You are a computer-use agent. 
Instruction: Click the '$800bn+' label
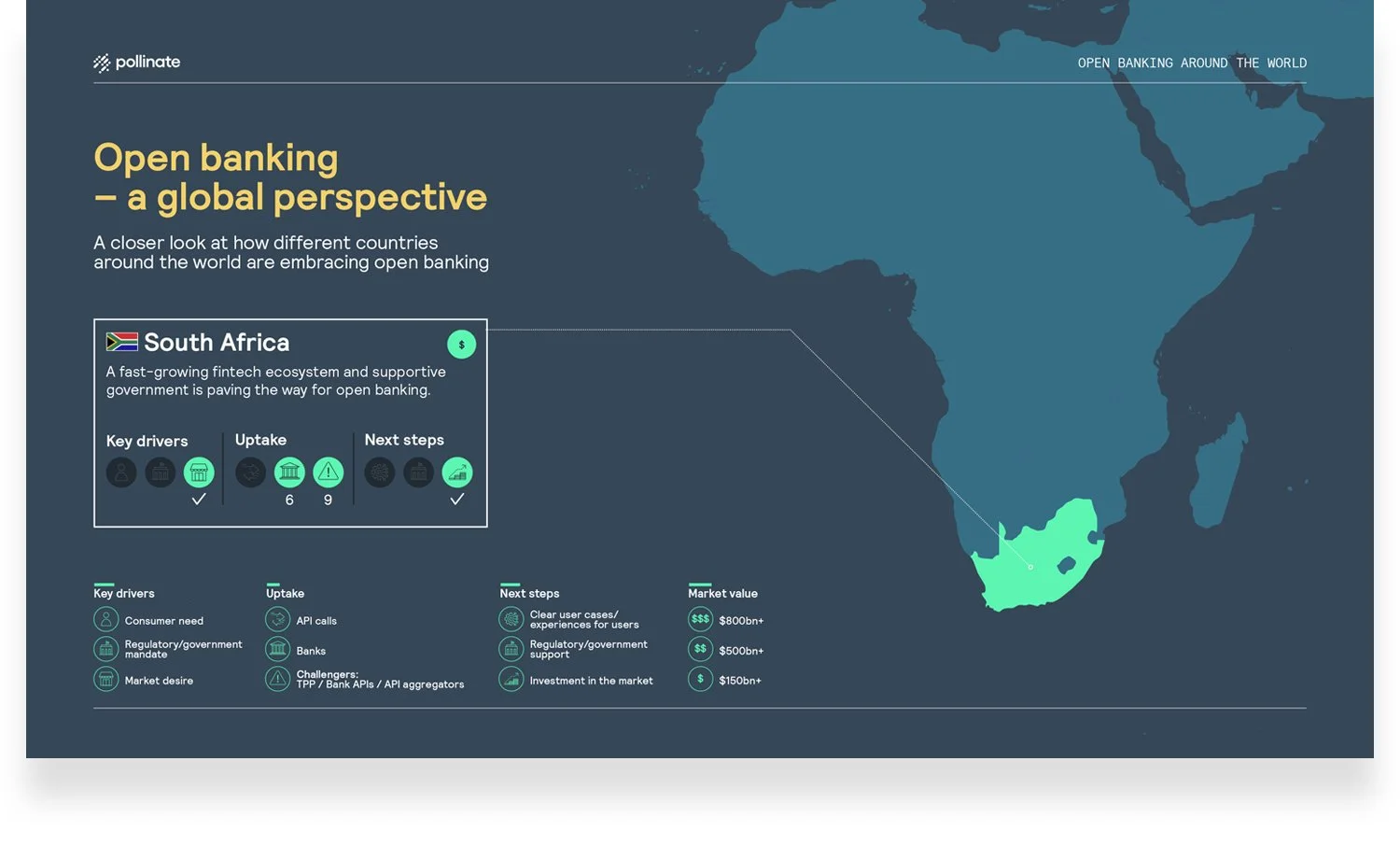pyautogui.click(x=741, y=621)
